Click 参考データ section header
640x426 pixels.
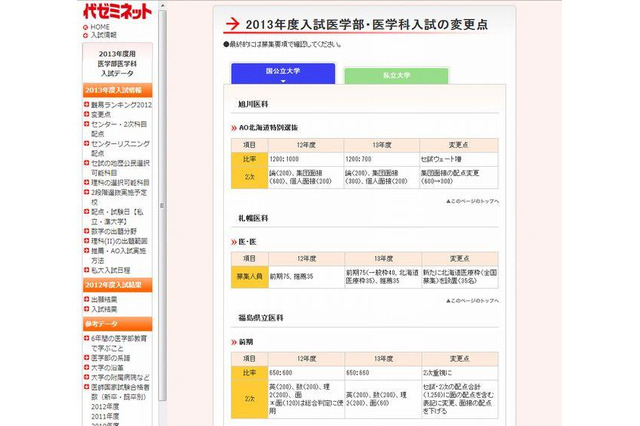click(x=118, y=324)
